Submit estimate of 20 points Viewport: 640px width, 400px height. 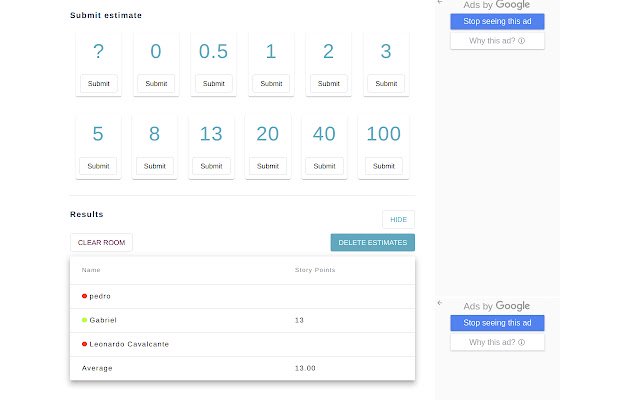[x=268, y=166]
